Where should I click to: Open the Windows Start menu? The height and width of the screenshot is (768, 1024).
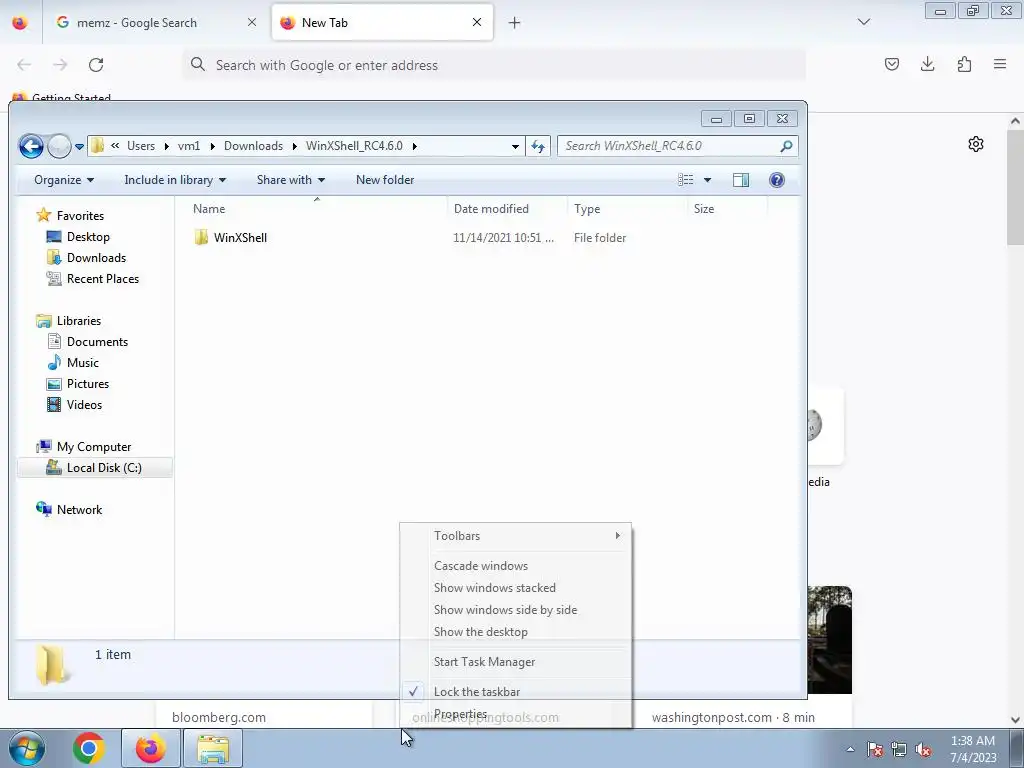27,748
